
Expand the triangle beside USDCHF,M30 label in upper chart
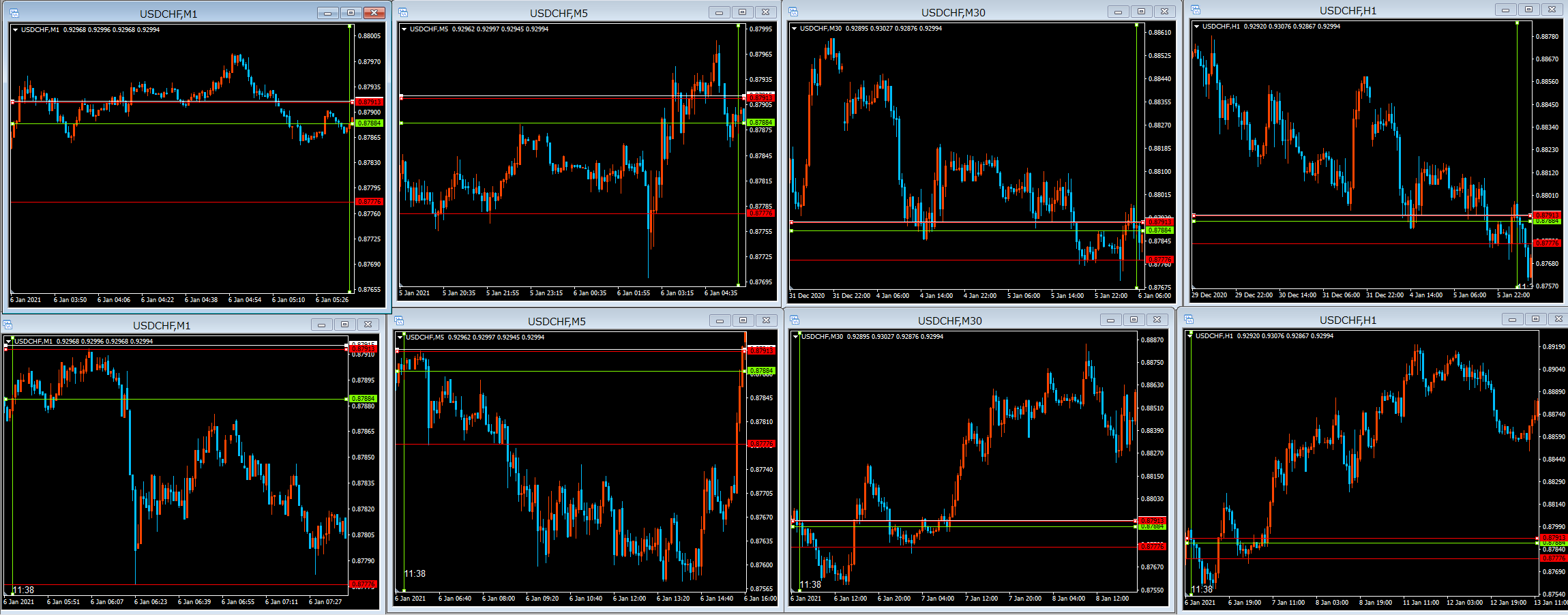point(794,29)
